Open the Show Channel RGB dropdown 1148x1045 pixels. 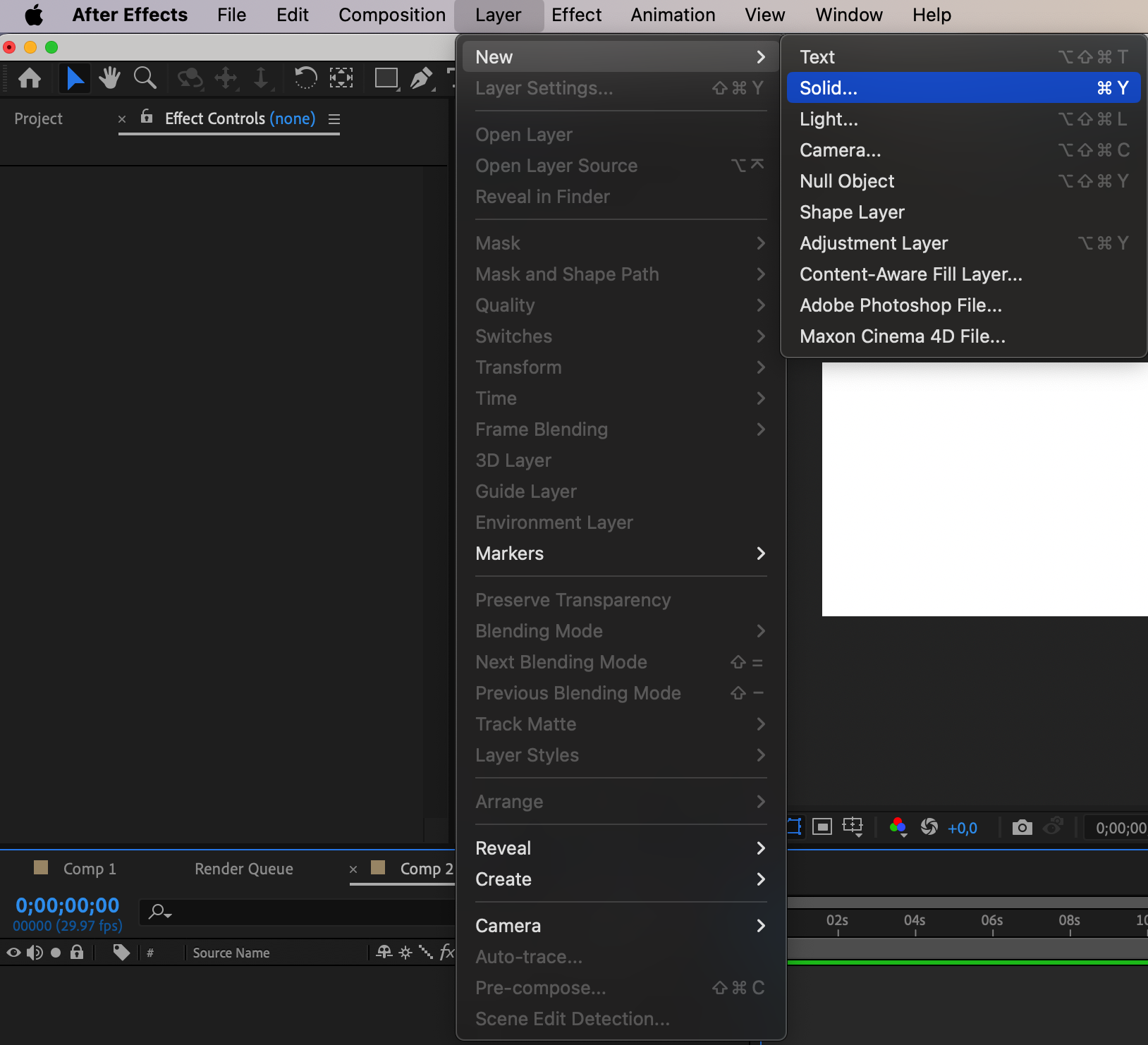898,827
